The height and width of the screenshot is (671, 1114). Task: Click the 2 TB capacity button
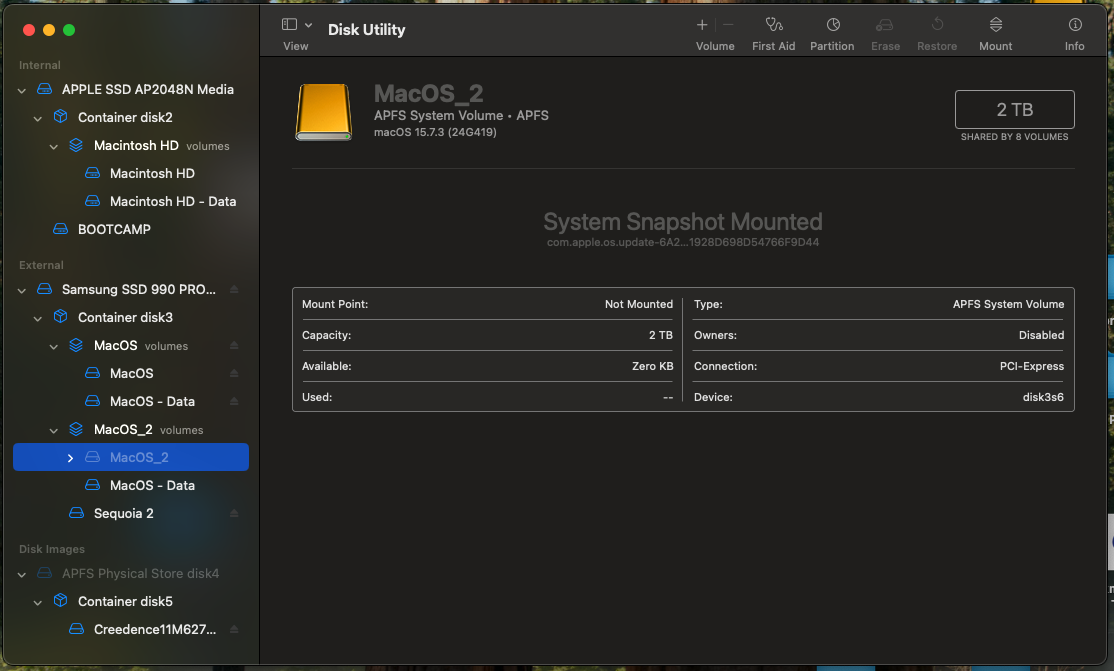[1014, 109]
